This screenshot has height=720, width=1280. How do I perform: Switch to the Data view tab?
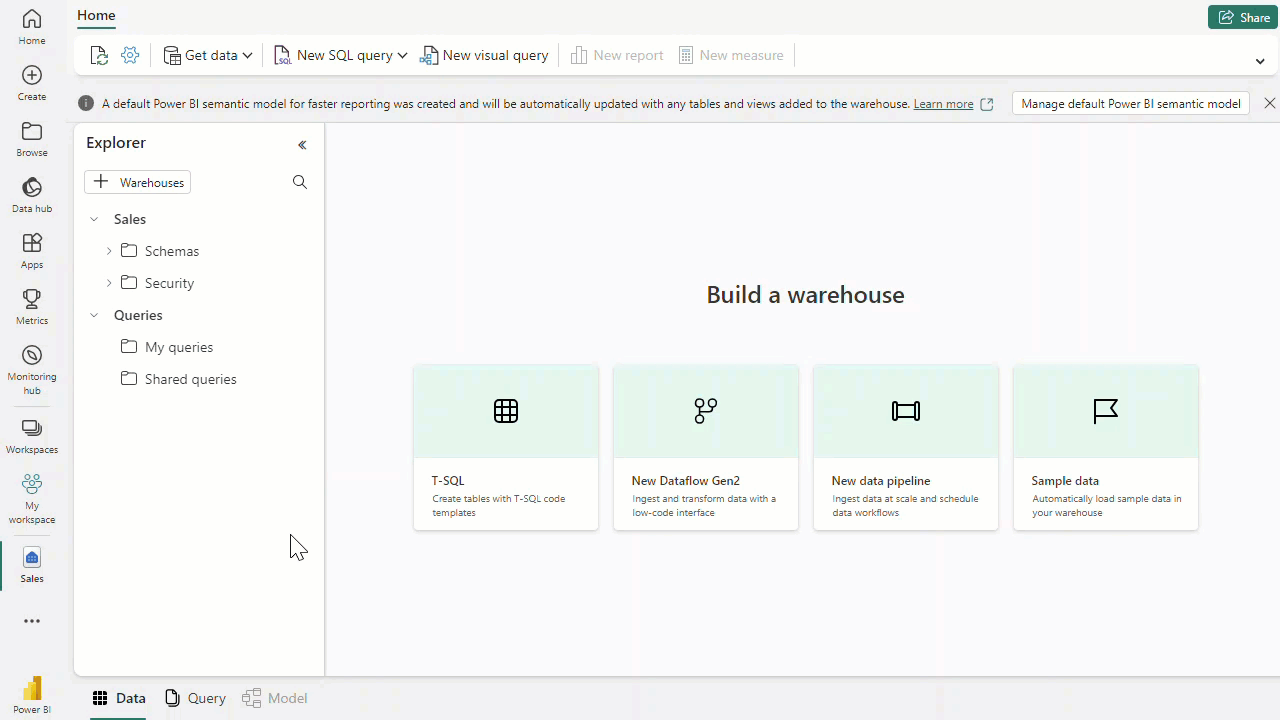click(x=119, y=698)
